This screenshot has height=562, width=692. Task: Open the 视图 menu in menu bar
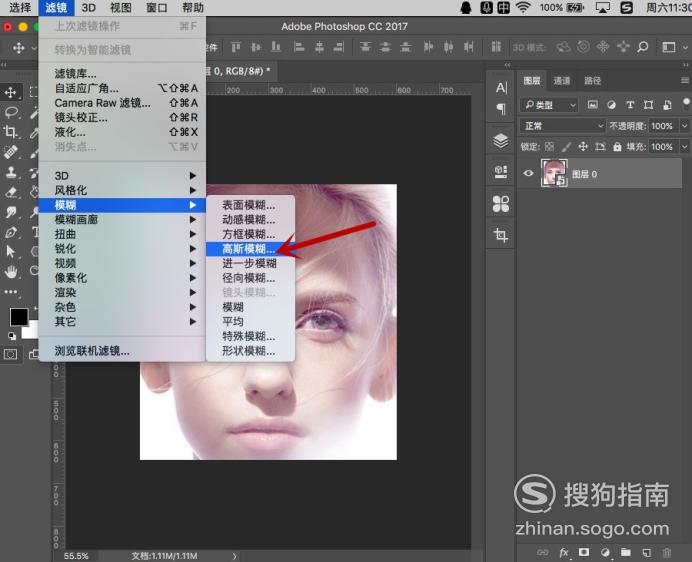coord(120,8)
